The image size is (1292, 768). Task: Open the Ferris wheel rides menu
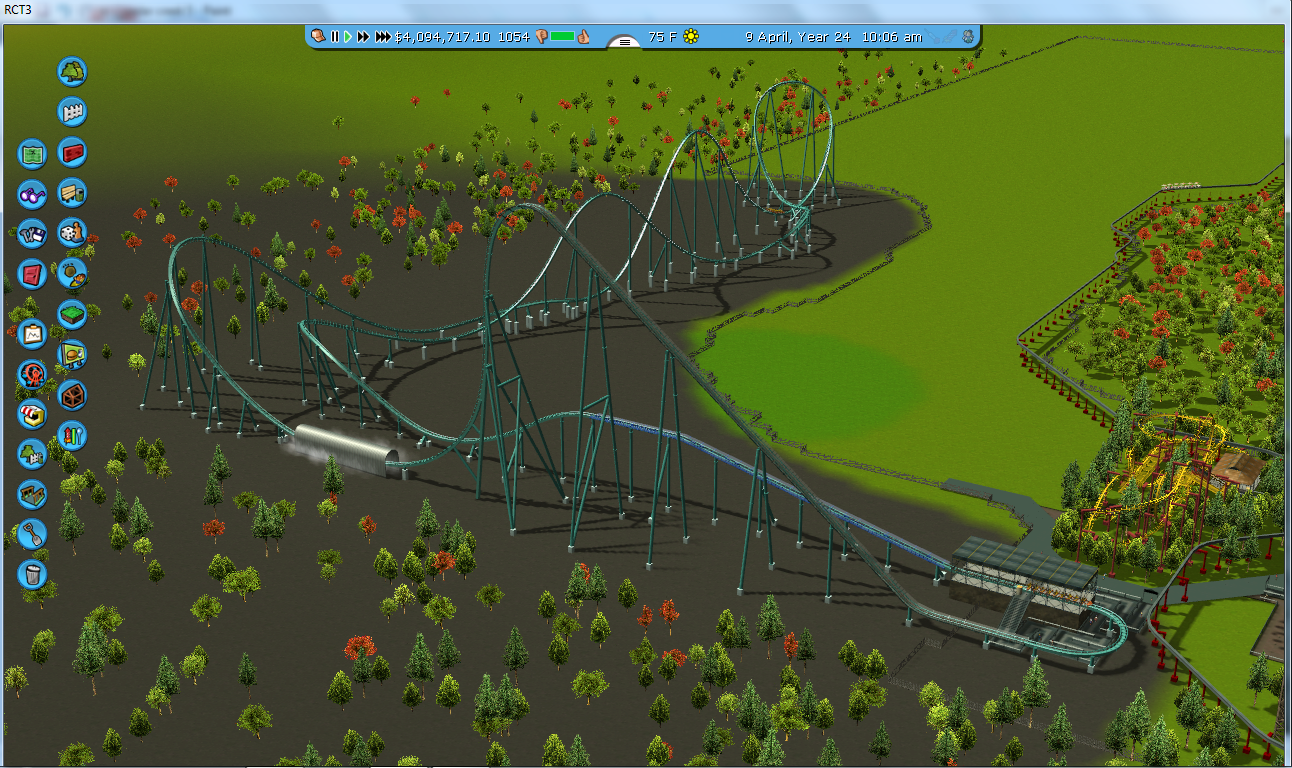point(33,374)
